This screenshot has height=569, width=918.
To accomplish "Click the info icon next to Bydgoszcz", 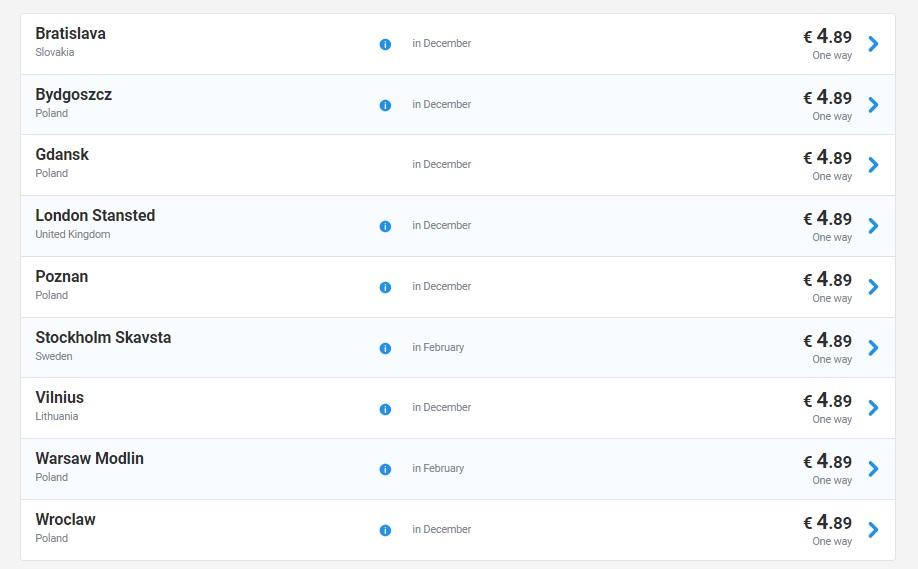I will tap(385, 106).
